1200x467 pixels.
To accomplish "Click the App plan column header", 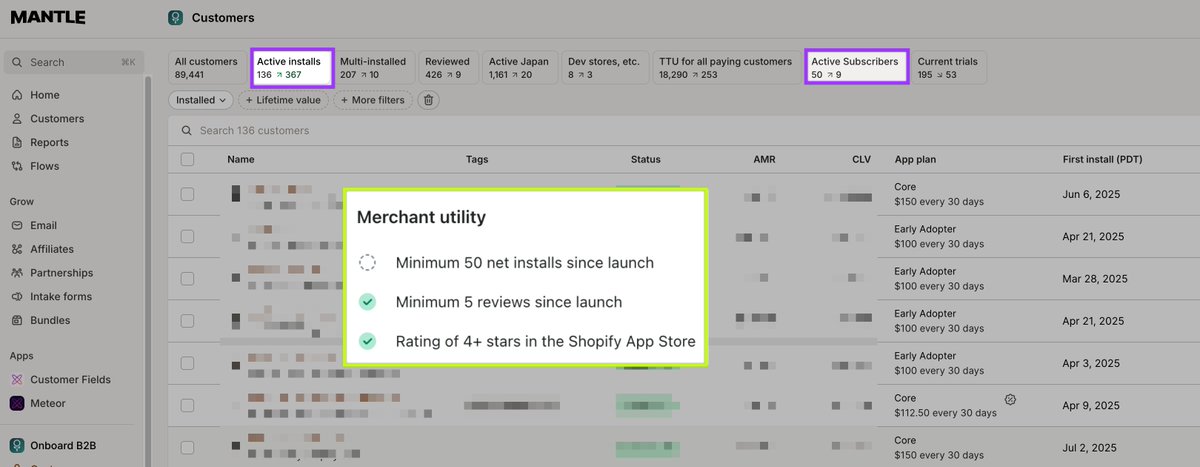I will 915,159.
